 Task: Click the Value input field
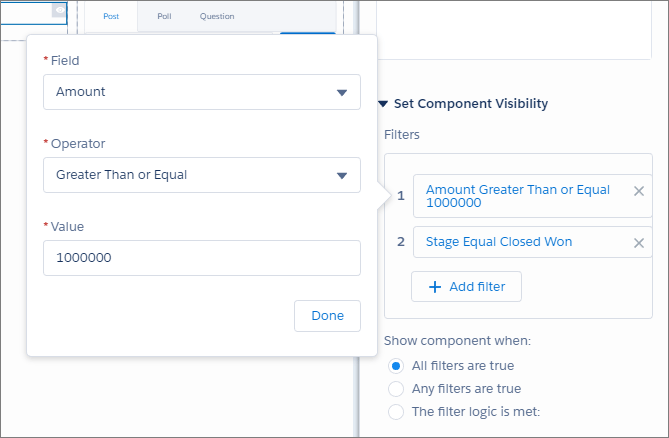(202, 257)
